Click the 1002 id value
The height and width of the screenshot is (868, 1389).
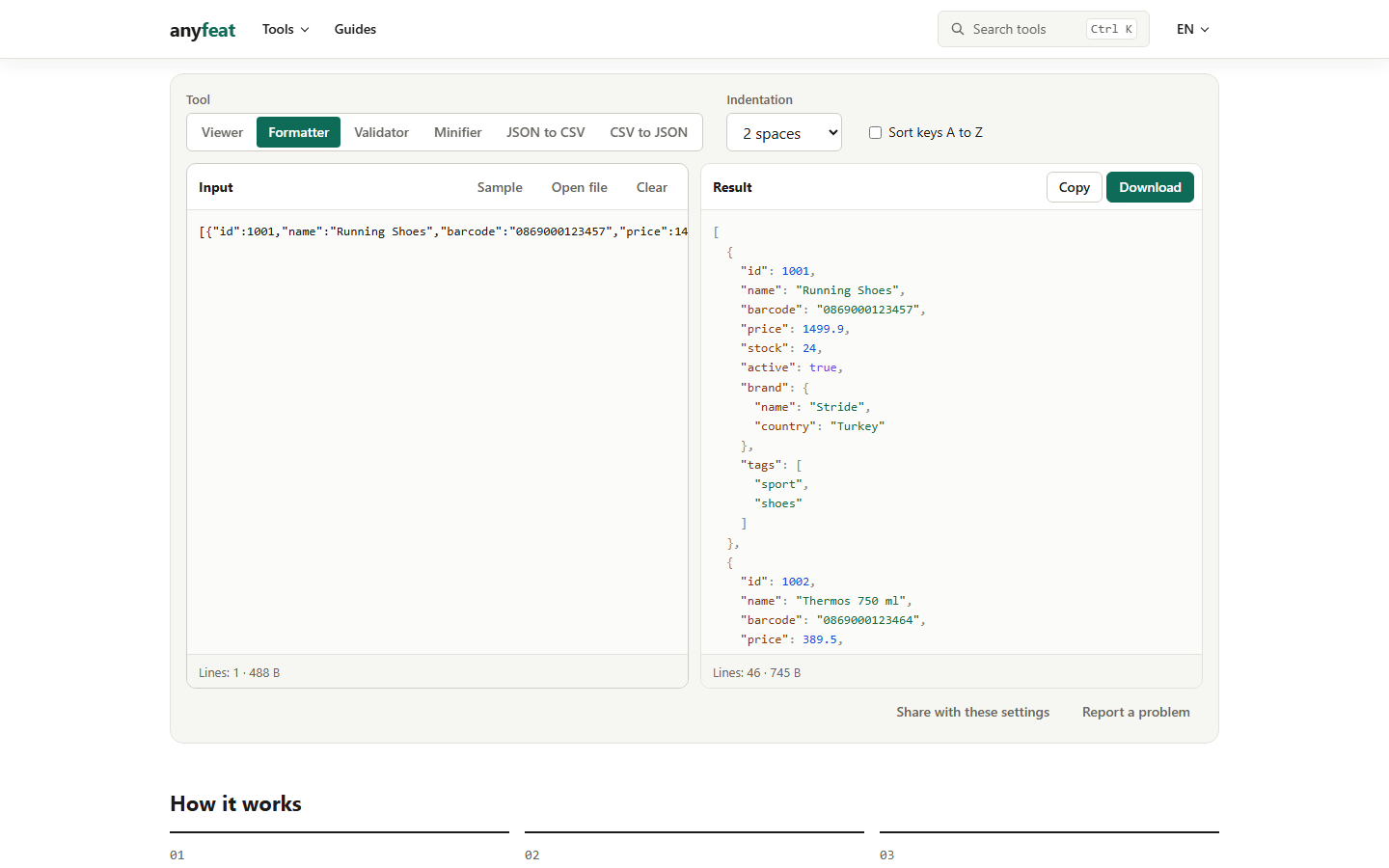pos(796,582)
